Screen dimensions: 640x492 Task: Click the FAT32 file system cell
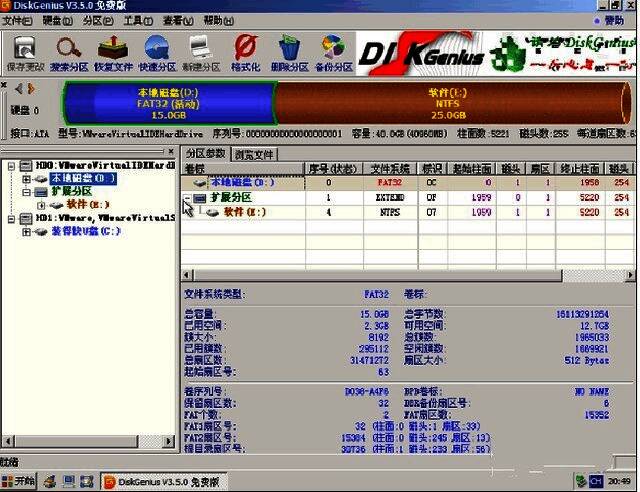[389, 183]
